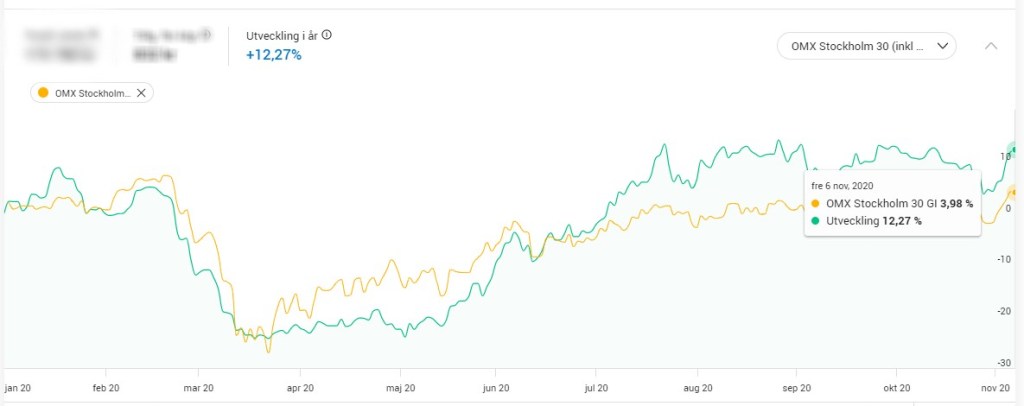Click the yellow endpoint marker on the OMX line

pyautogui.click(x=1014, y=191)
